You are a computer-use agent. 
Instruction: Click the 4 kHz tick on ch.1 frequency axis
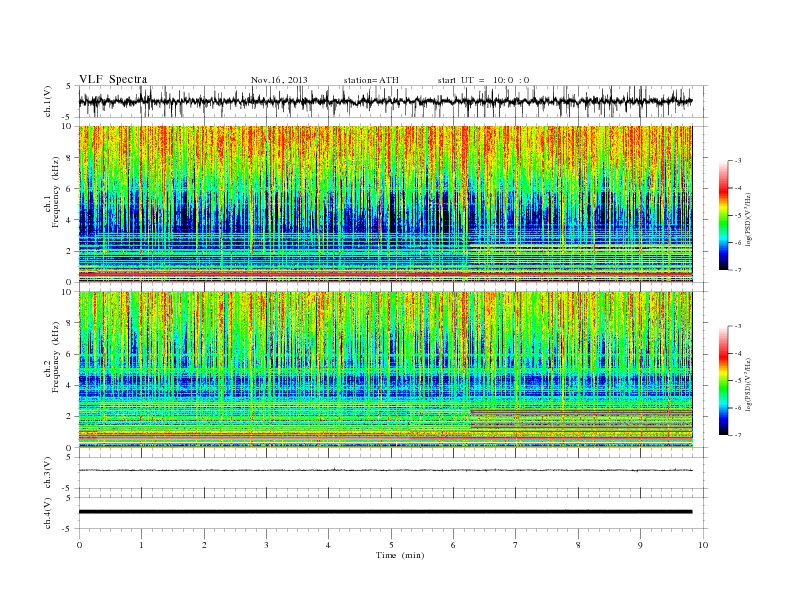(x=70, y=220)
